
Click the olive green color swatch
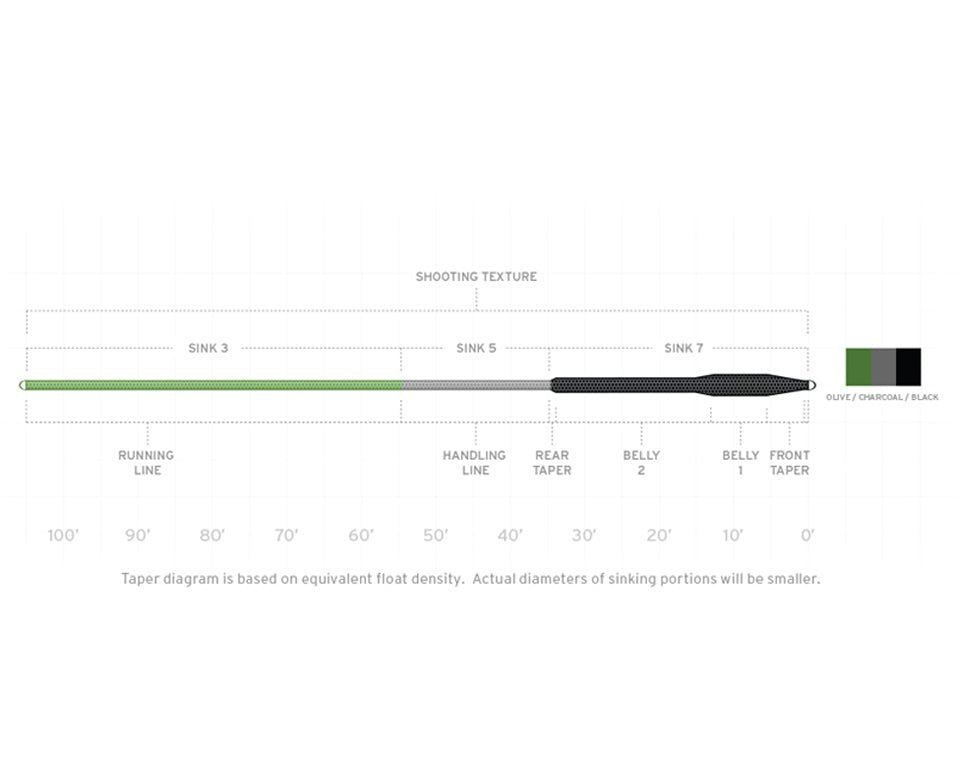858,367
